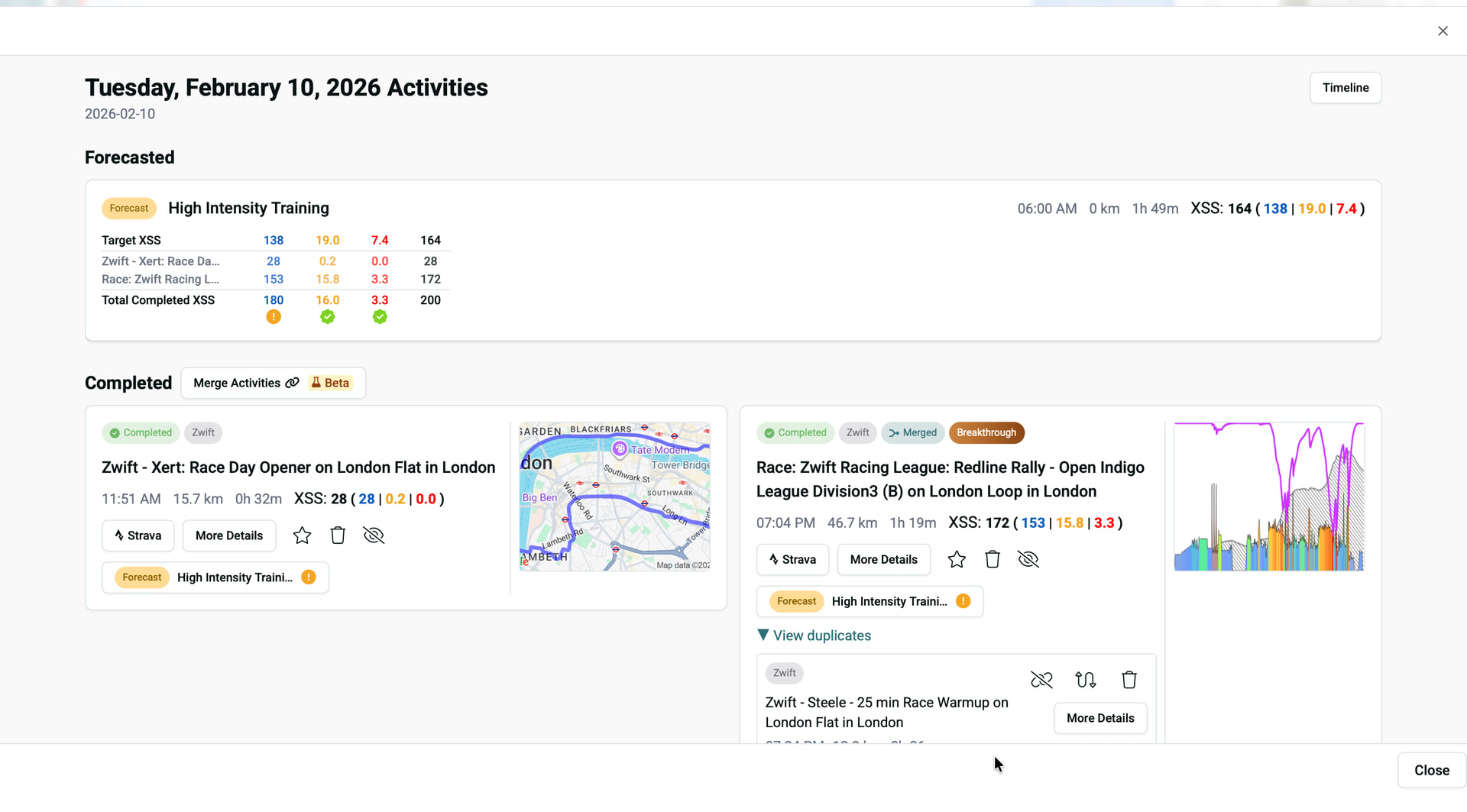
Task: Swap the Steele Race Warmup duplicate as primary
Action: (1085, 680)
